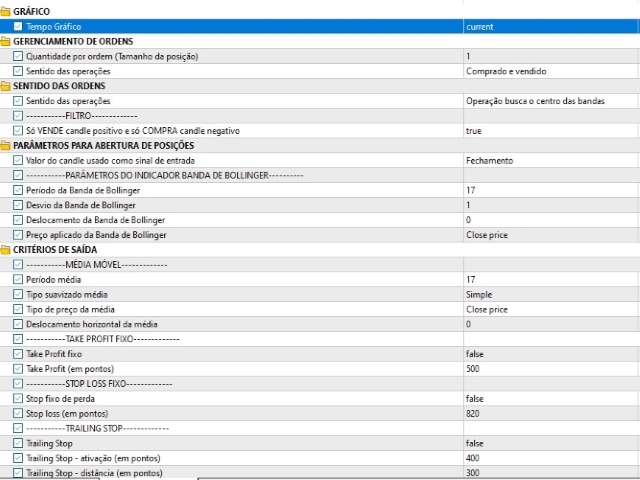Select the Take Profit fixo parameter row
This screenshot has height=480, width=640.
320,354
